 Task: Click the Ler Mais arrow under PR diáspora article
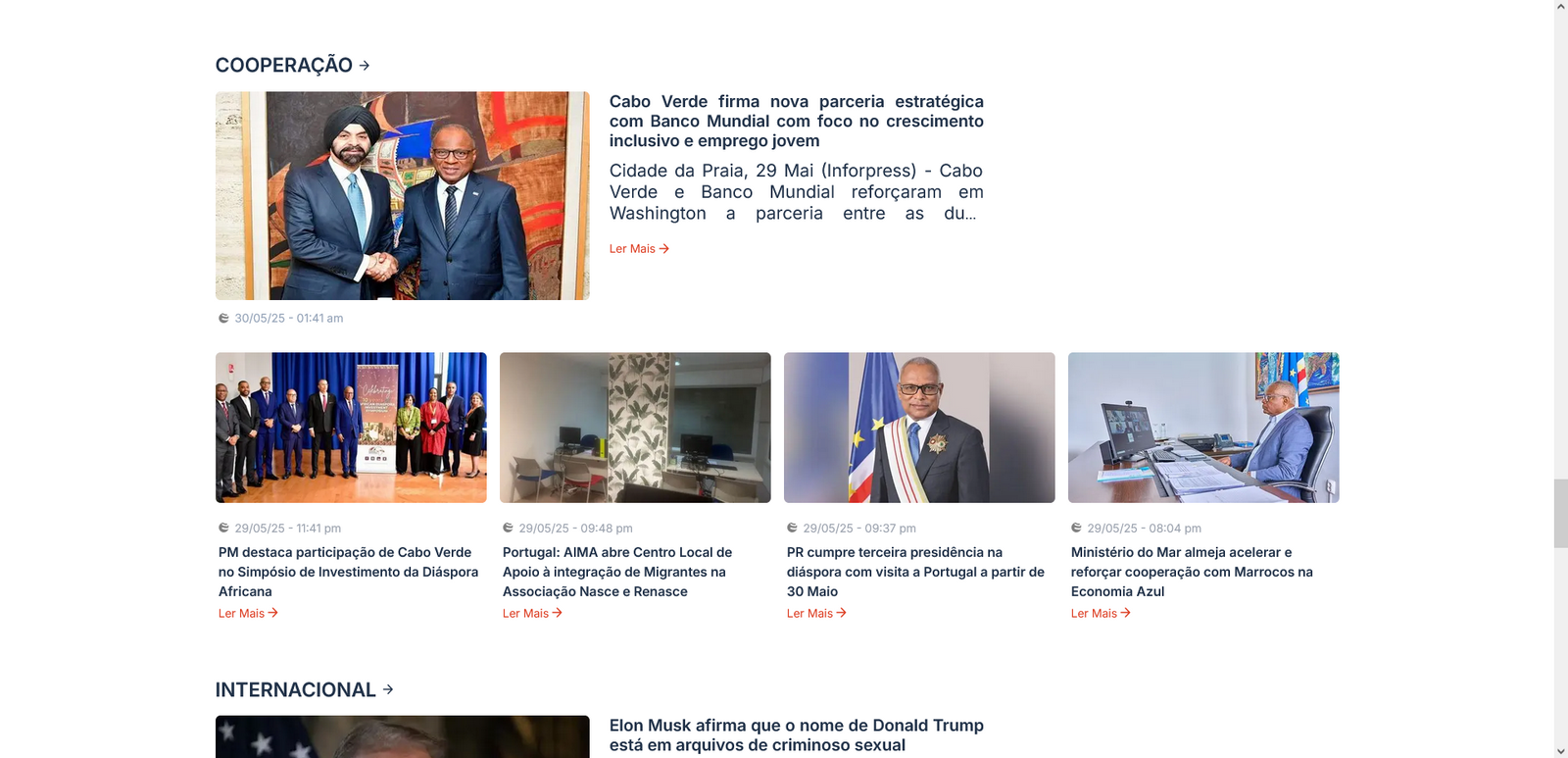coord(842,613)
